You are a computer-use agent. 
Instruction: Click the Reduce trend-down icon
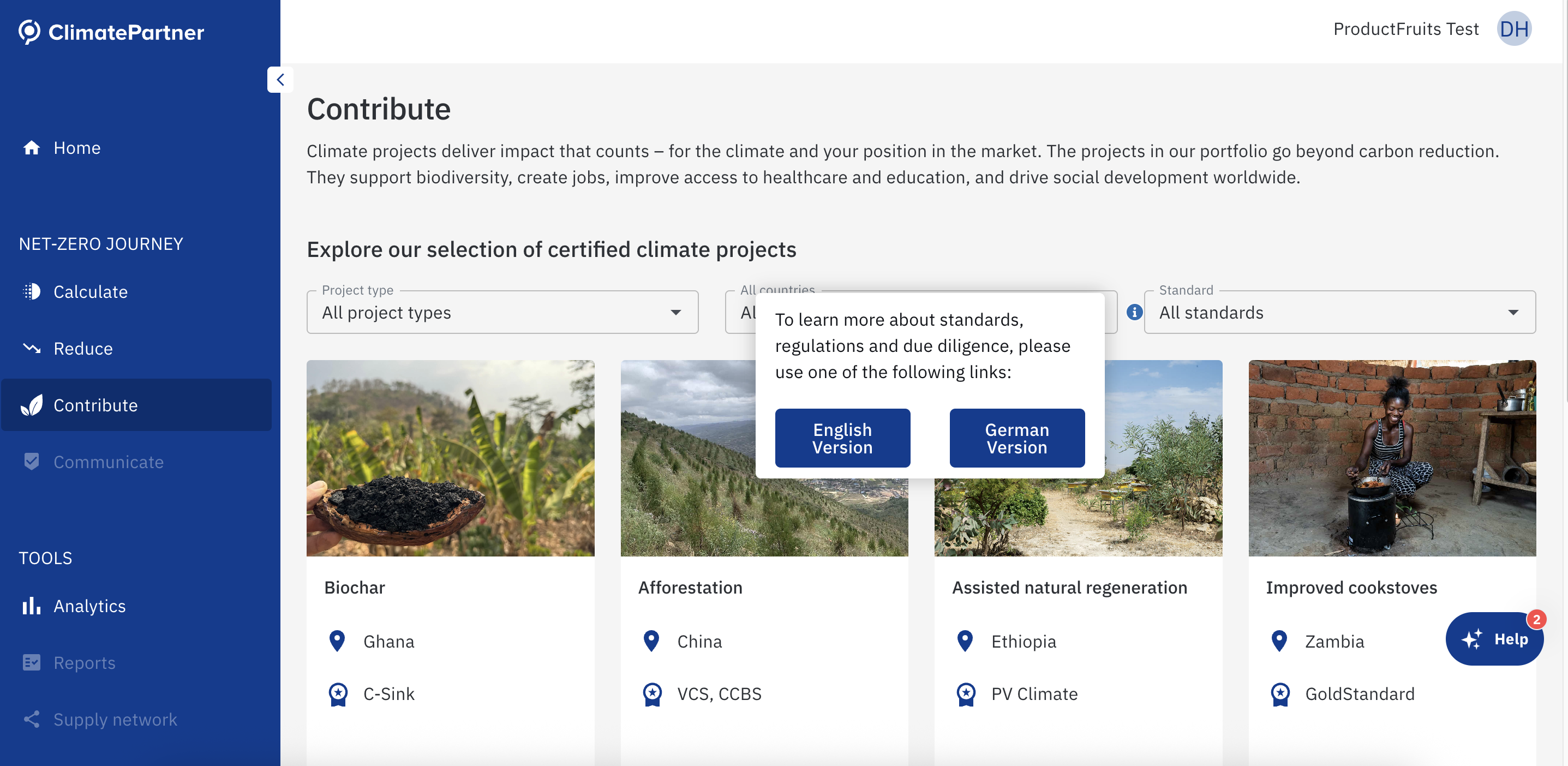[x=32, y=348]
